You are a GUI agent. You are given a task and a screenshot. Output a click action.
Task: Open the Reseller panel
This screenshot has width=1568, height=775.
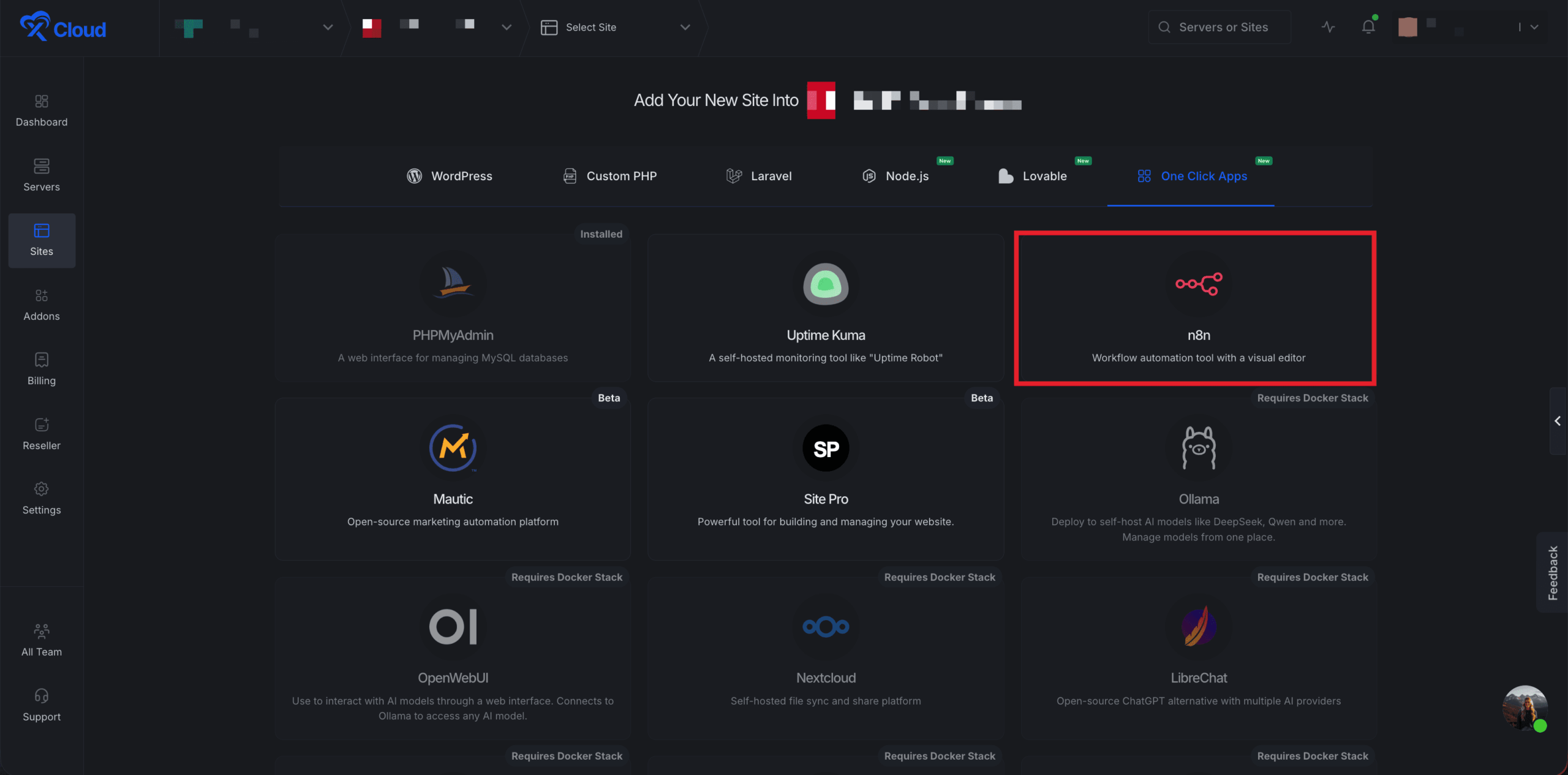pyautogui.click(x=41, y=434)
